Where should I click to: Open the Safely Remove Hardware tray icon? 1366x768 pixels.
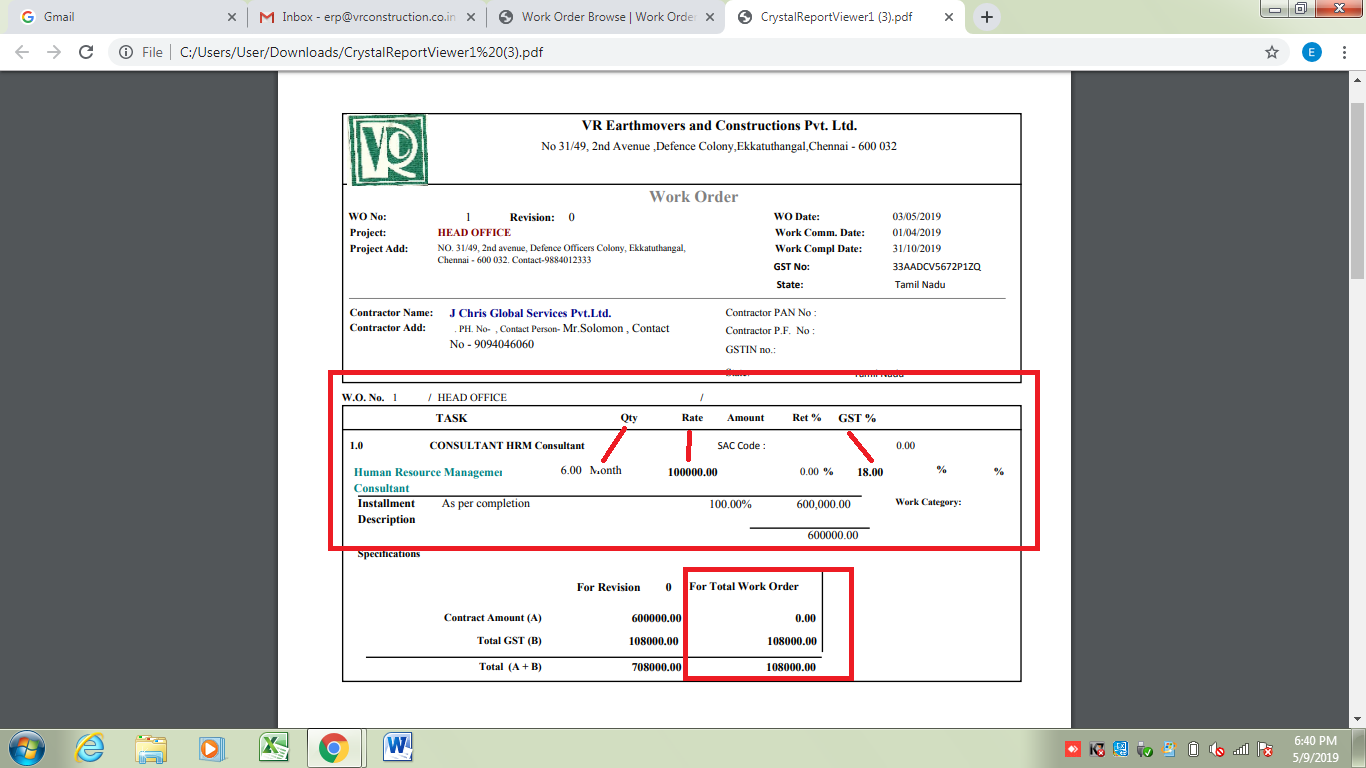point(1145,749)
